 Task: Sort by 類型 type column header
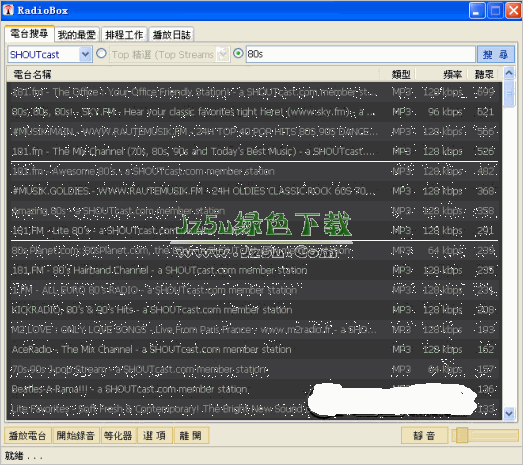pos(398,74)
